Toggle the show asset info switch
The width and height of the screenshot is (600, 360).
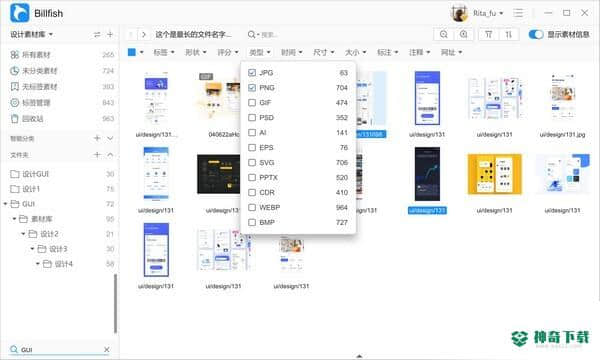click(536, 34)
